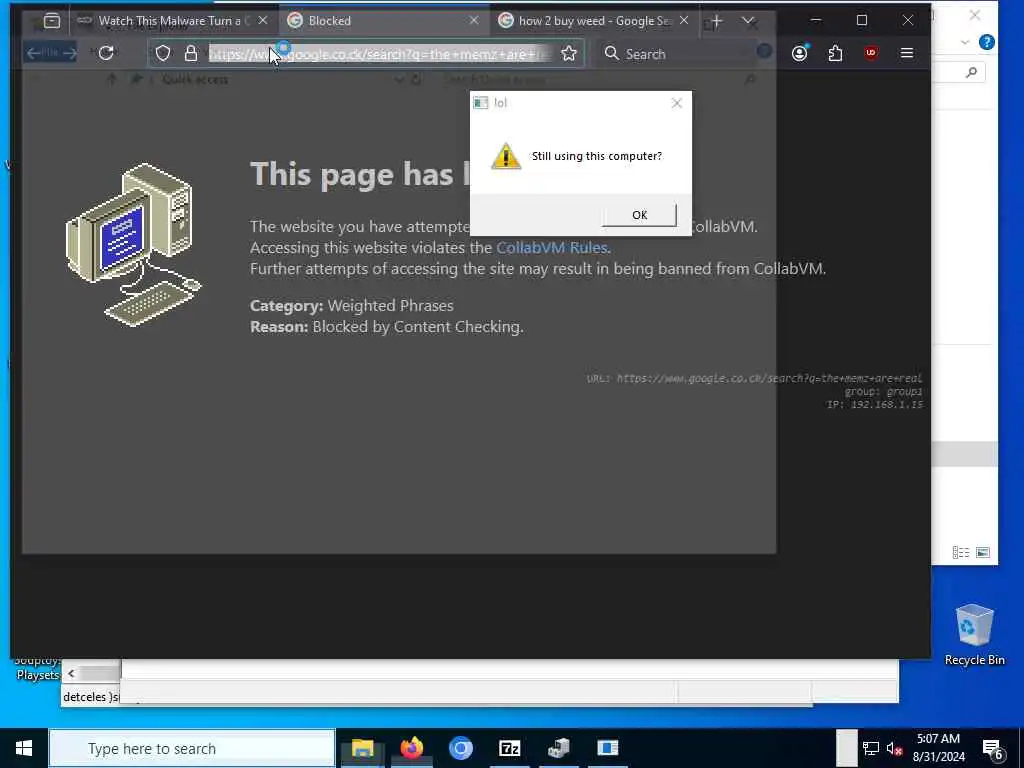Screen dimensions: 1024x768
Task: Open the Windows Start menu
Action: click(x=24, y=748)
